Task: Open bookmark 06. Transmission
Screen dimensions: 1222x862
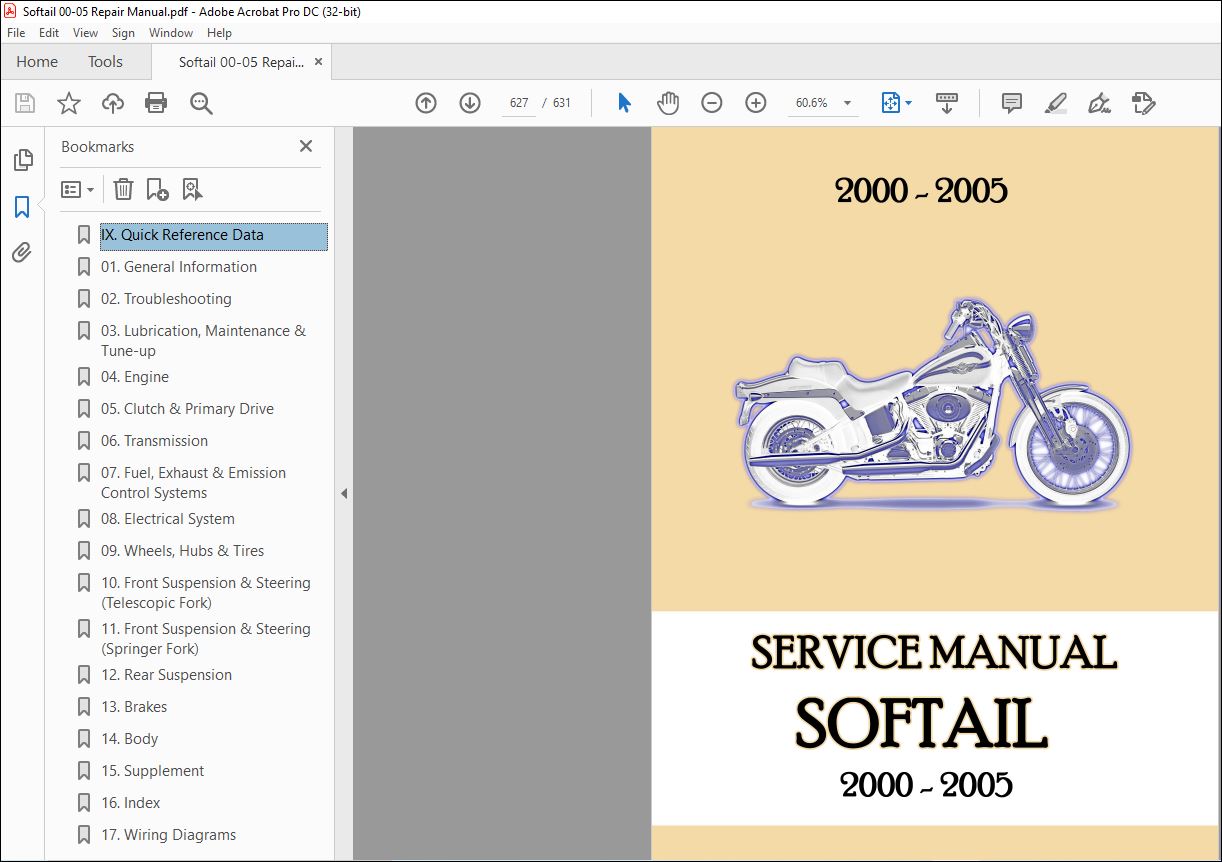Action: [x=154, y=441]
